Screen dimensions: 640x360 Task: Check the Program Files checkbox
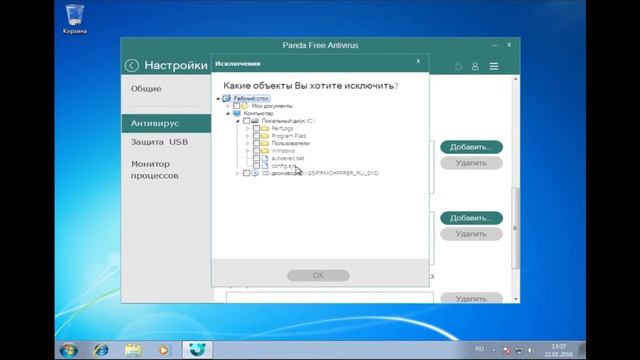pos(256,136)
